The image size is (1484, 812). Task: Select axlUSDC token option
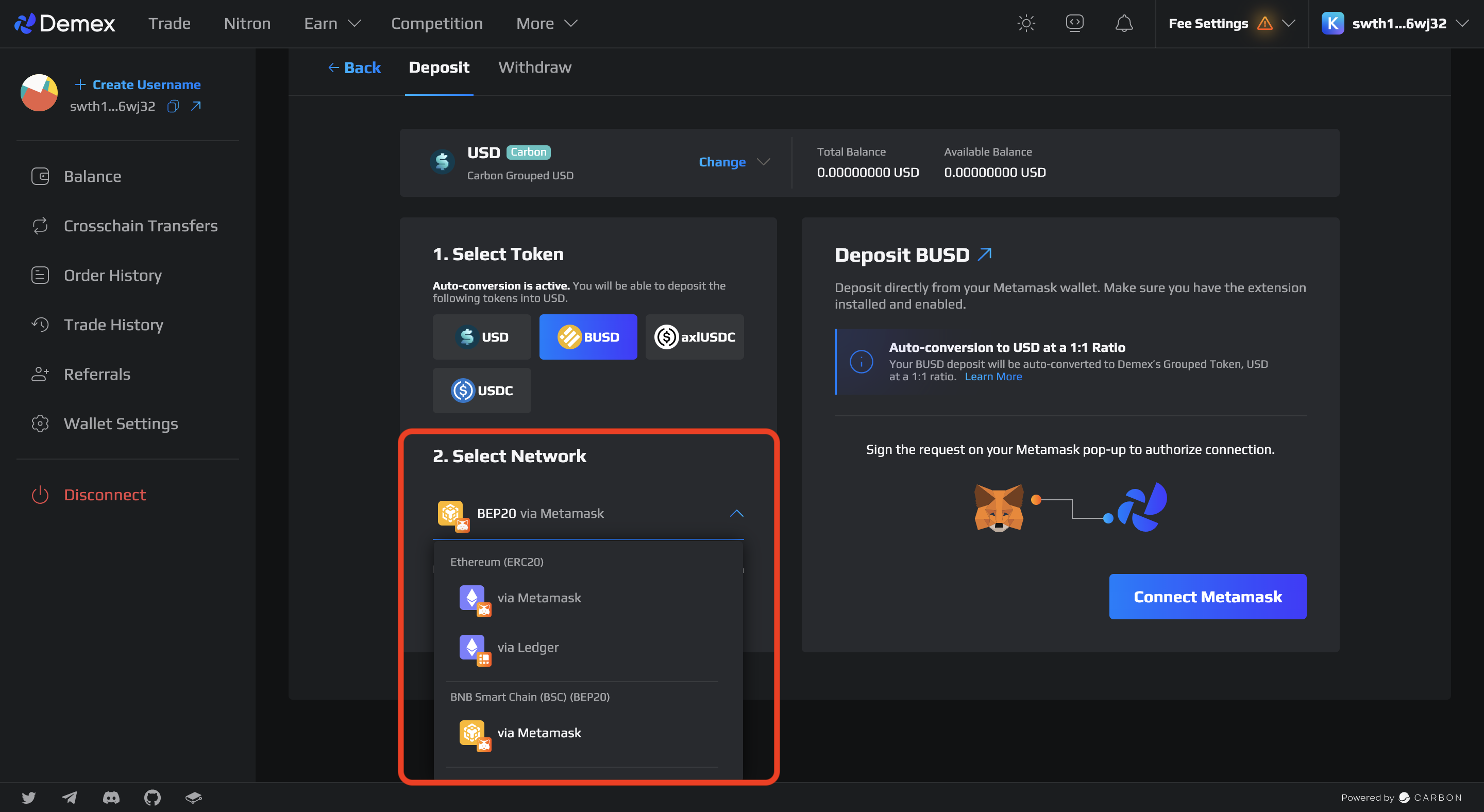coord(694,337)
